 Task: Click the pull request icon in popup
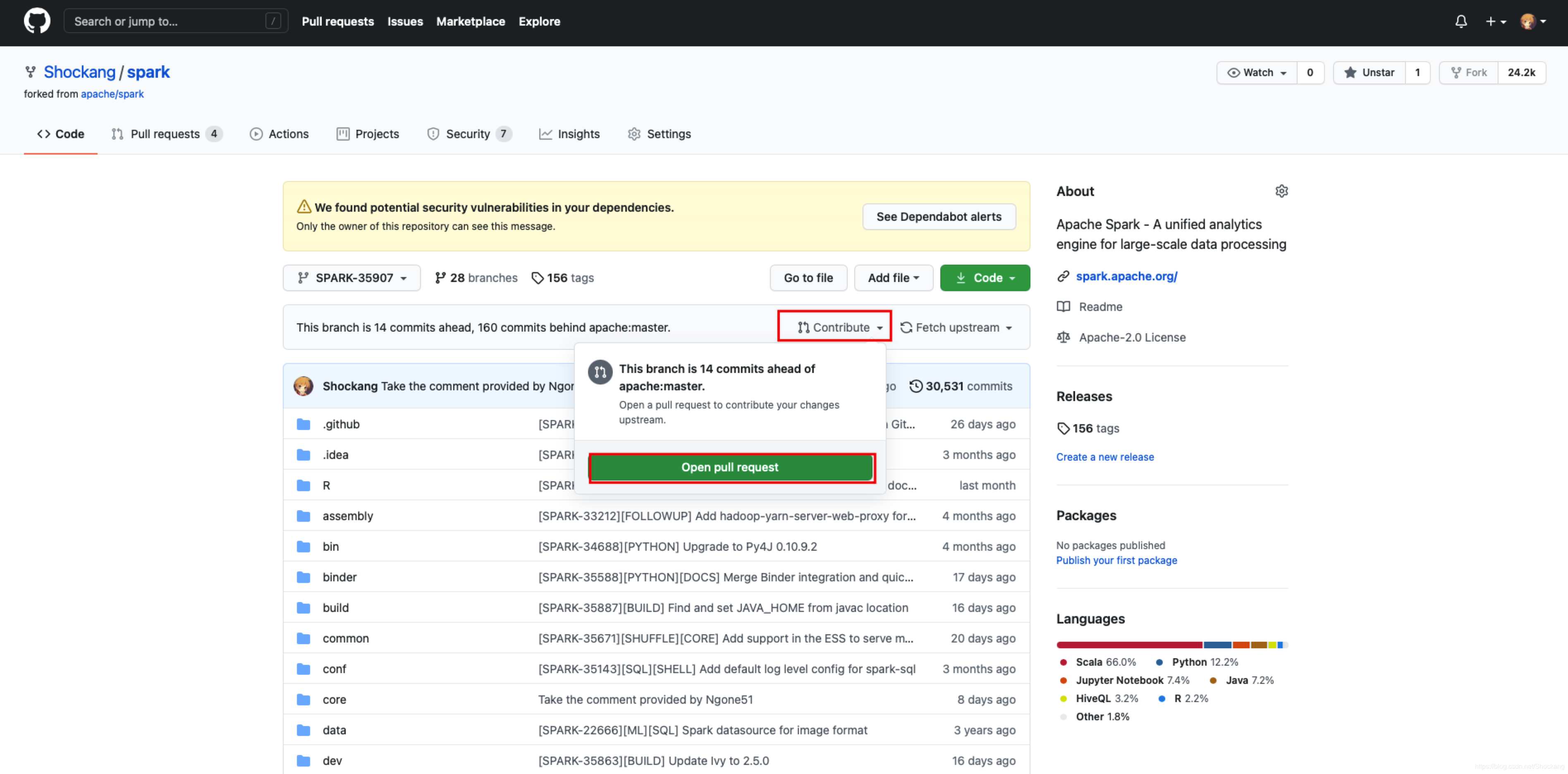[x=600, y=372]
